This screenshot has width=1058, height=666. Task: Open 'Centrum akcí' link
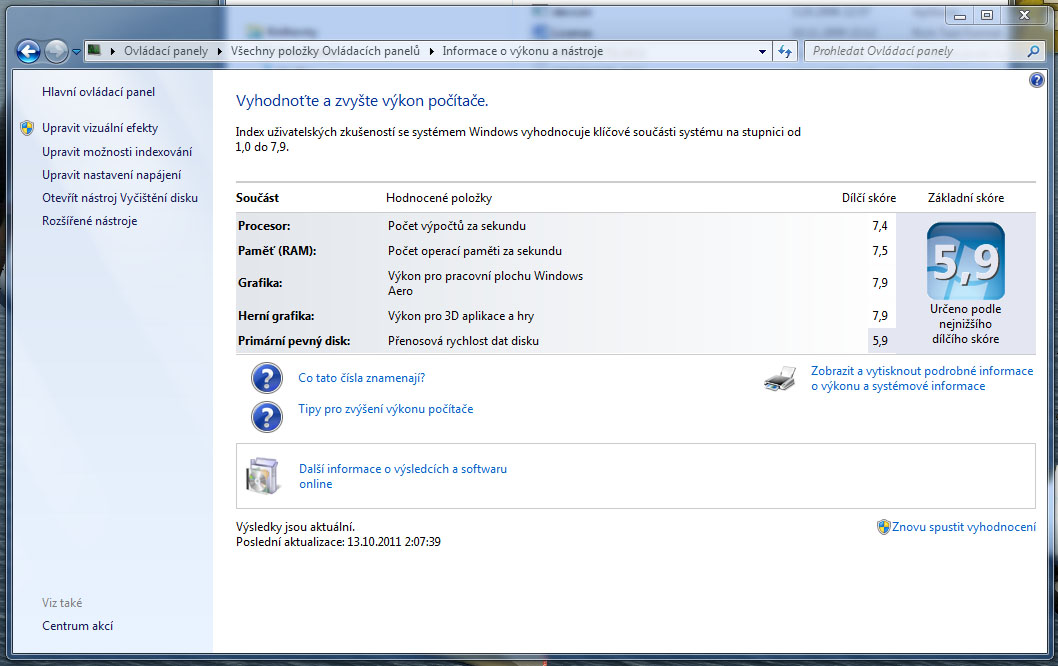[78, 626]
